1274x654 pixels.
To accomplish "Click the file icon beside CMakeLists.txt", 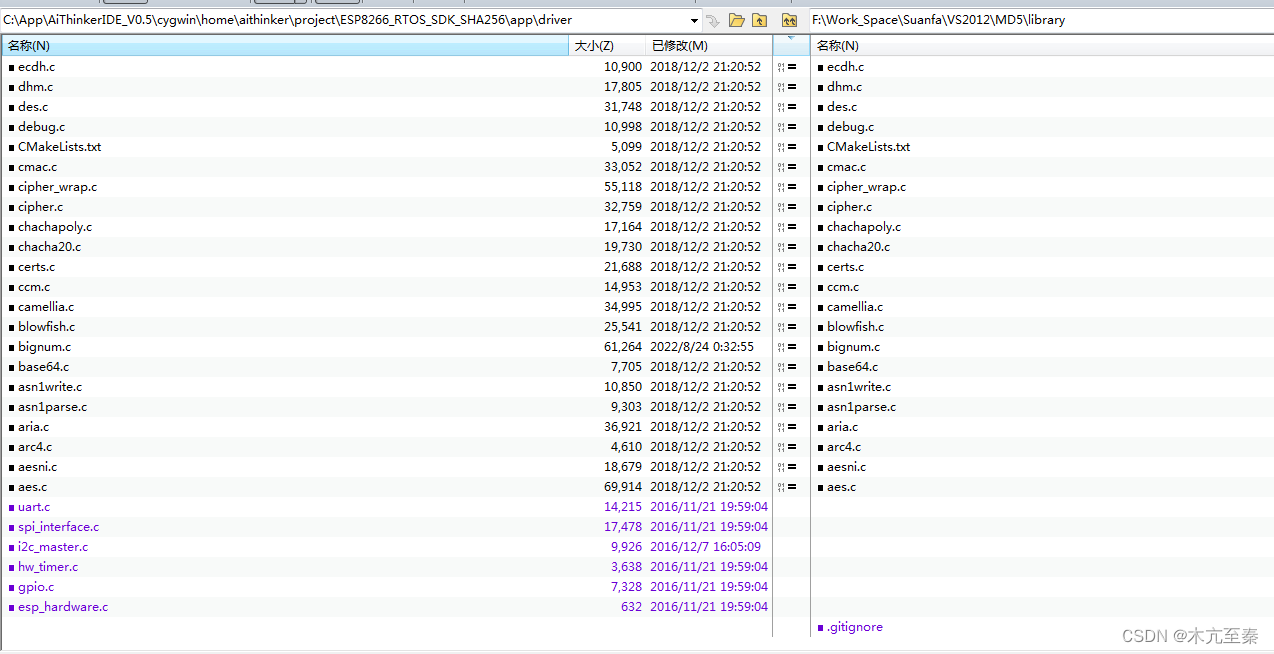I will (x=12, y=147).
